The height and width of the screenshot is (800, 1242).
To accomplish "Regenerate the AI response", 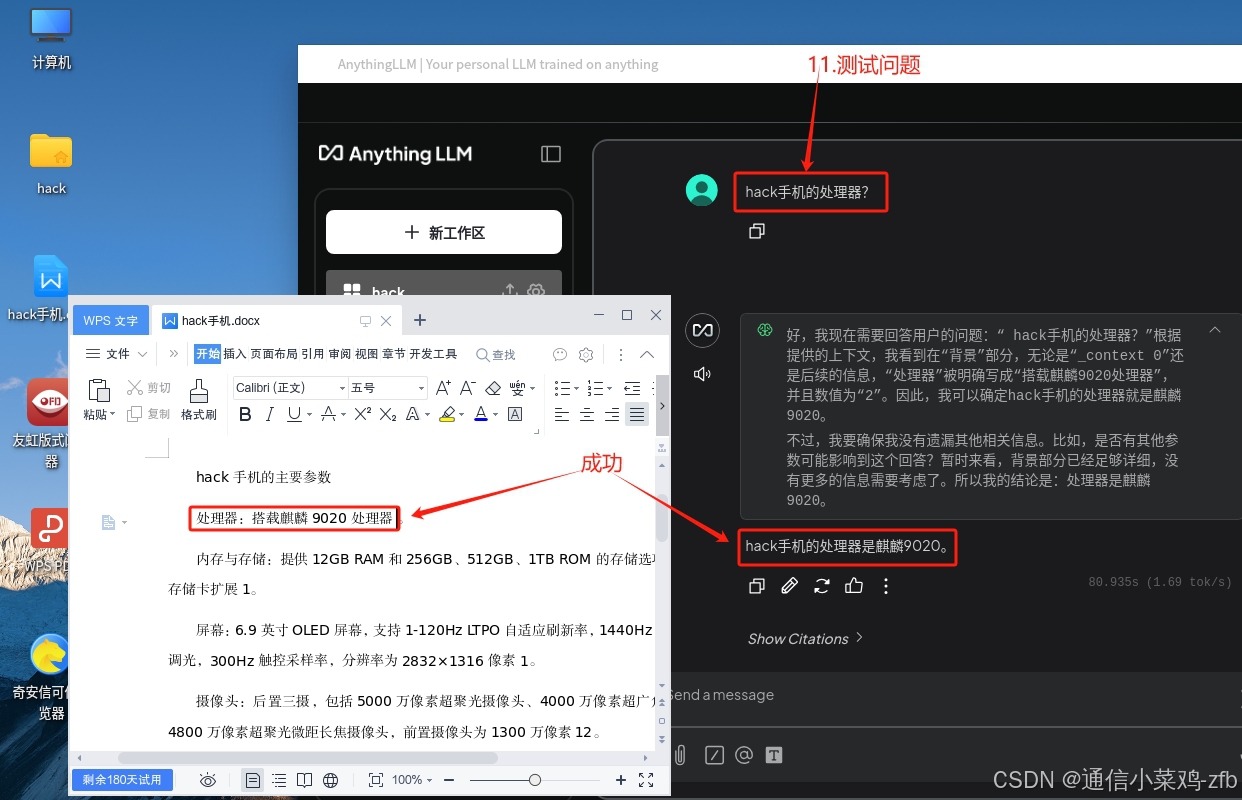I will [x=821, y=586].
